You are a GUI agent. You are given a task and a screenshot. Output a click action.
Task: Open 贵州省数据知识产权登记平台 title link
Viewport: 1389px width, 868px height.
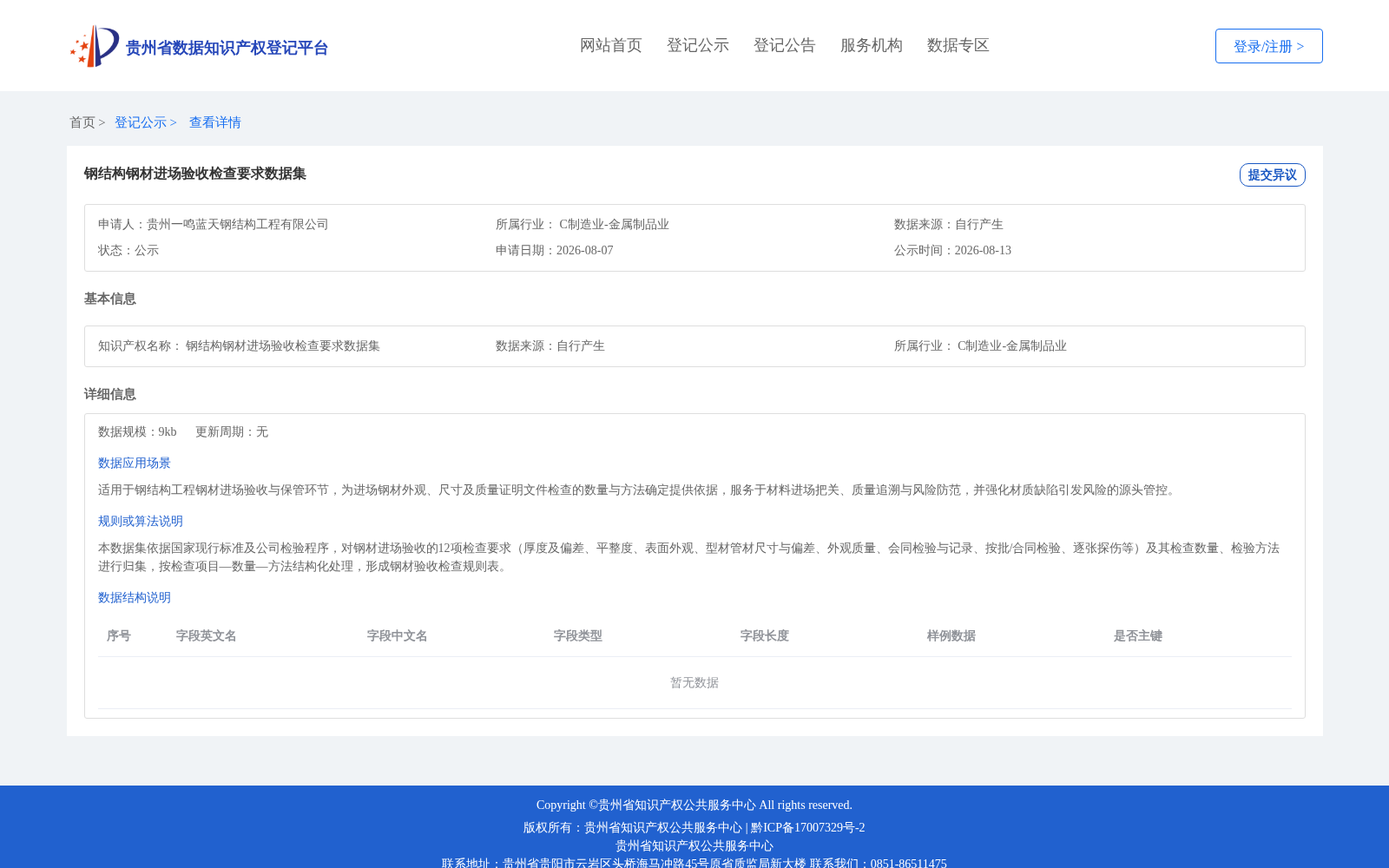coord(227,48)
